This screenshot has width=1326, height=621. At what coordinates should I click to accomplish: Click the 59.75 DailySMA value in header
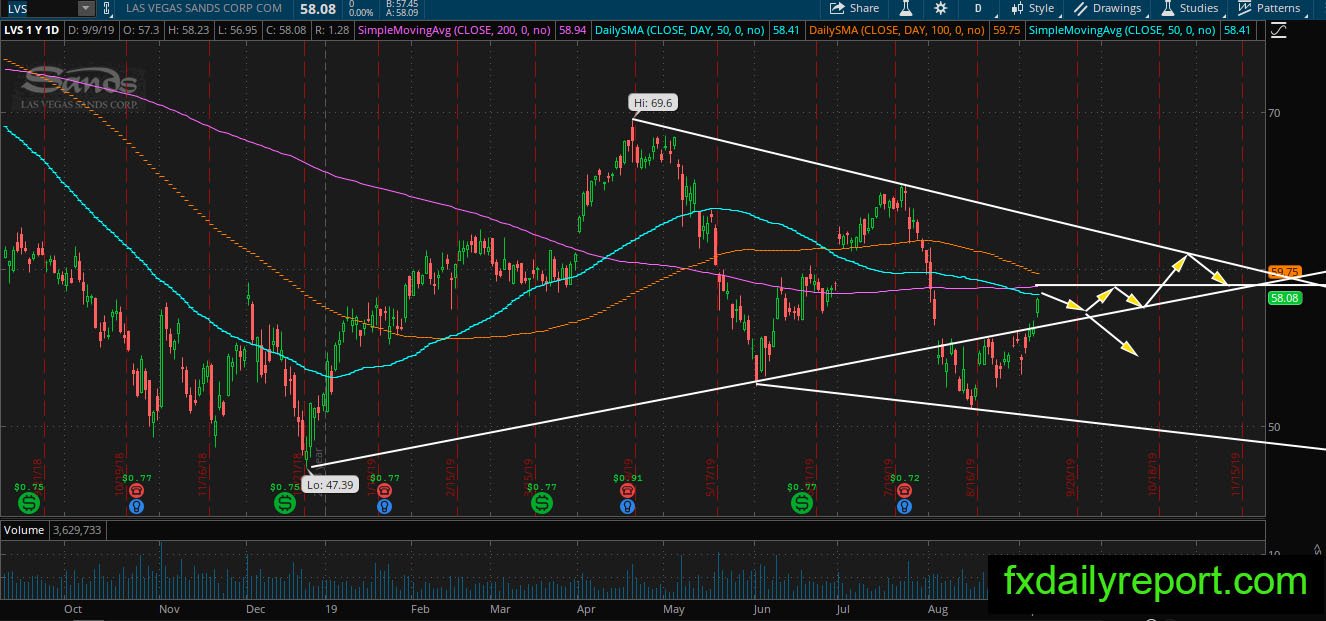[1005, 31]
